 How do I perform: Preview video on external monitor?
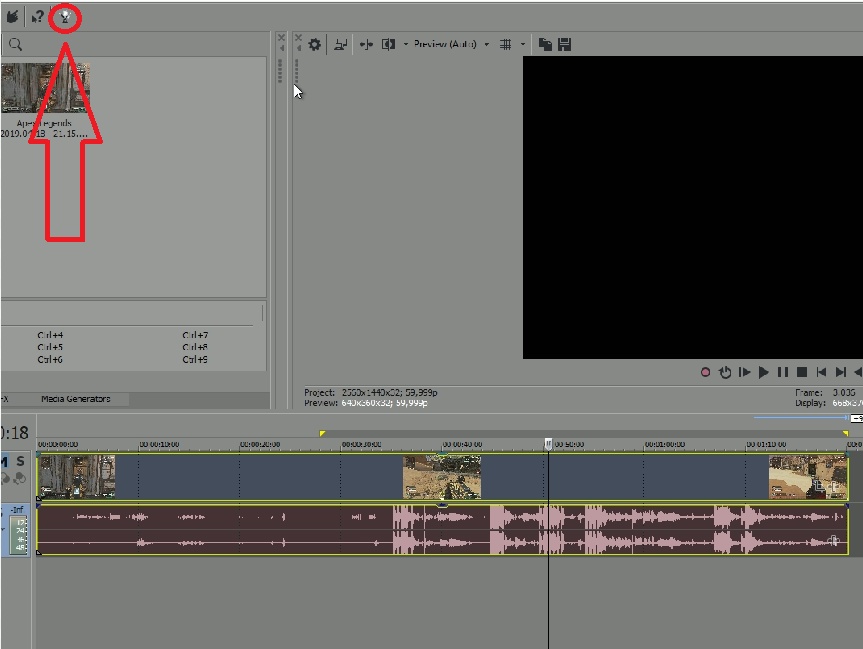tap(341, 43)
